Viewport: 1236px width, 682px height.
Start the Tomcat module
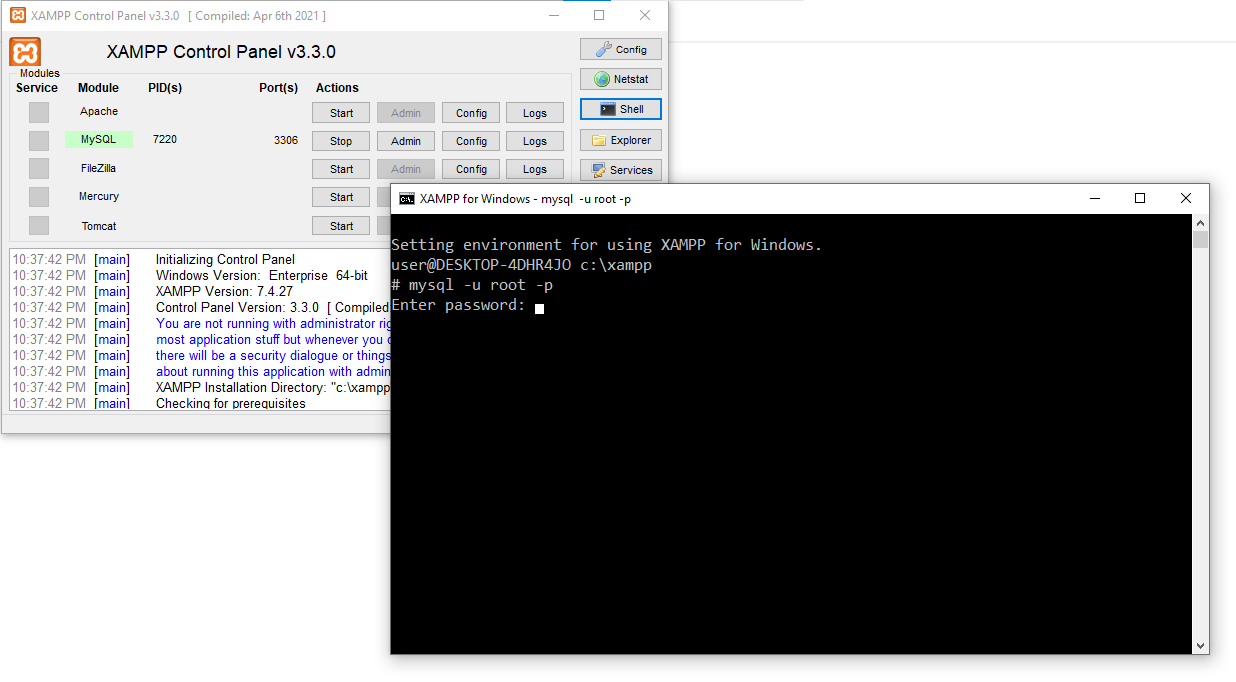coord(341,226)
